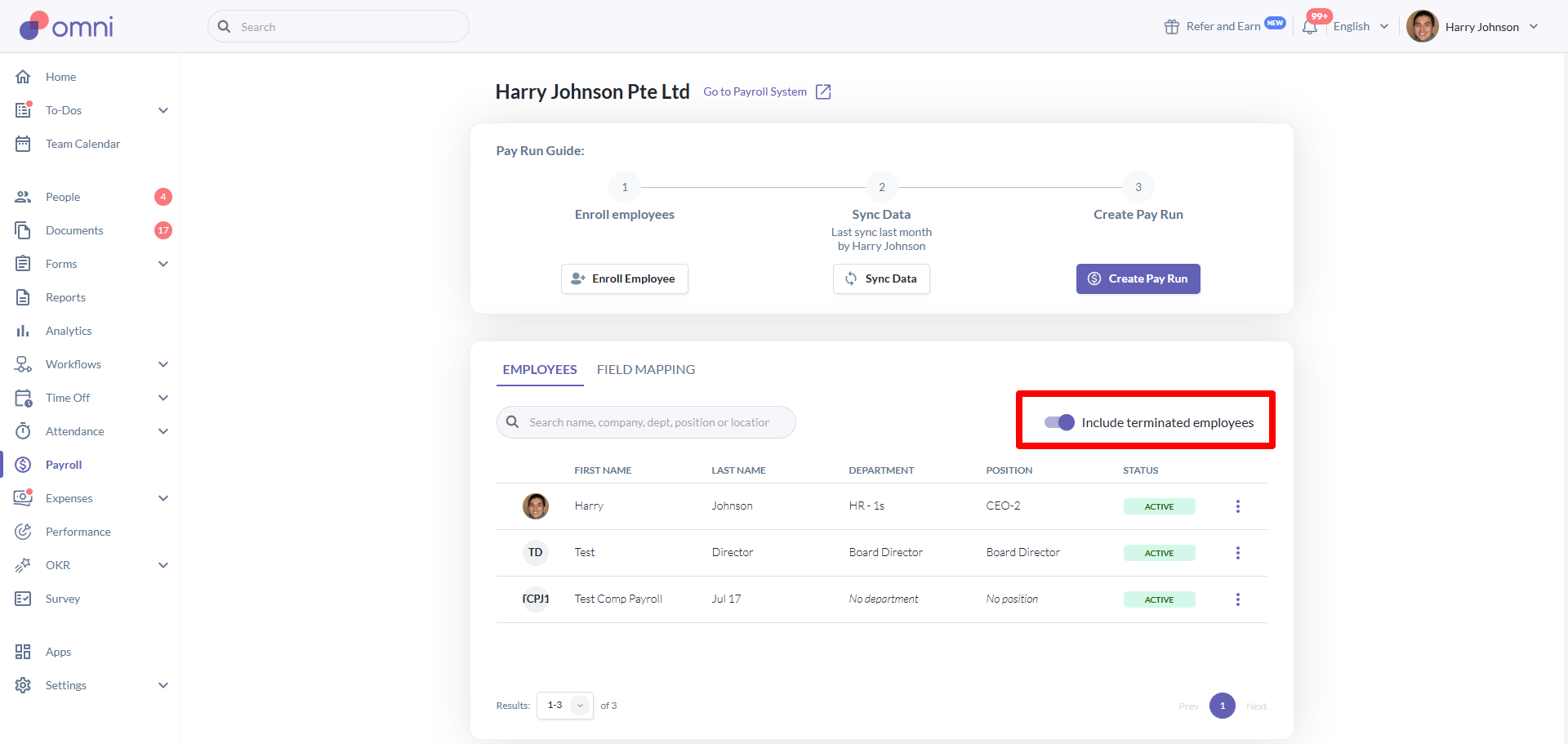Click the Create Pay Run button

(x=1138, y=278)
